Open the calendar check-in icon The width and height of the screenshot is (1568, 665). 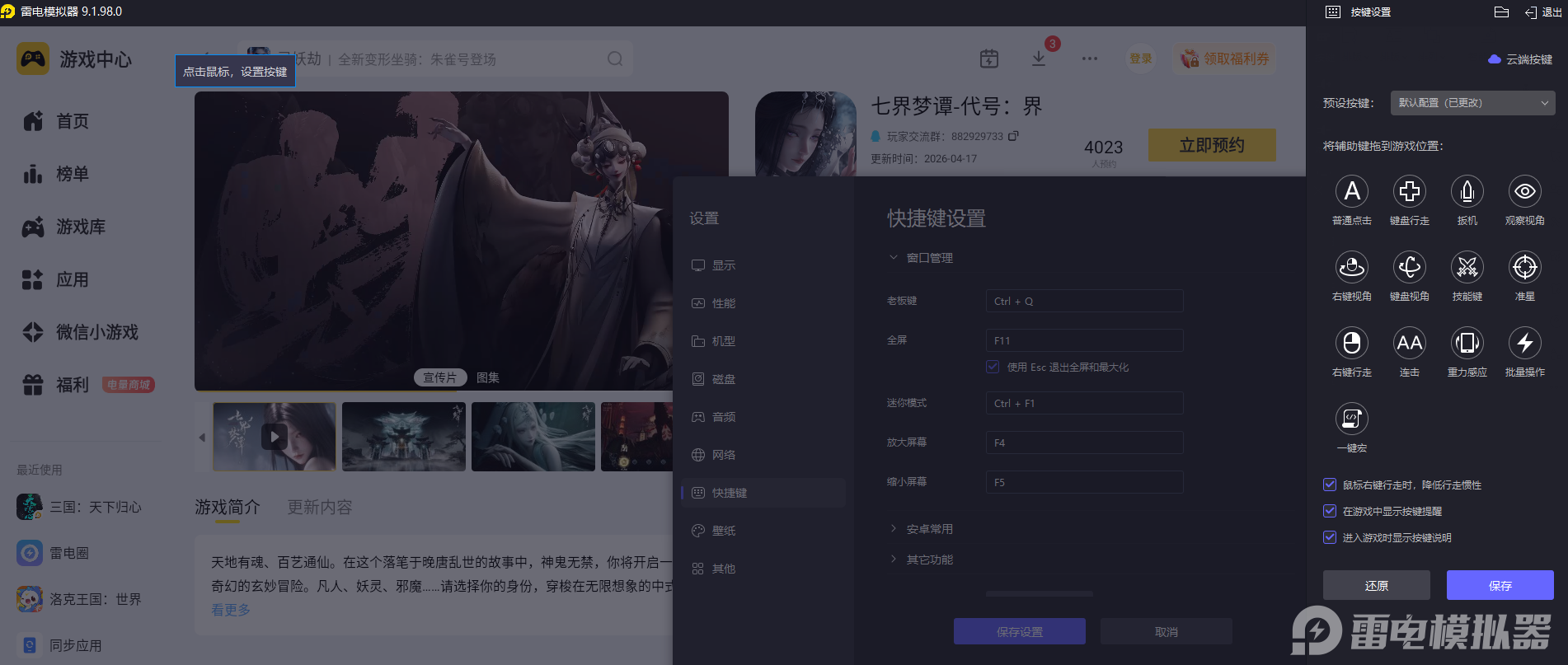(989, 59)
